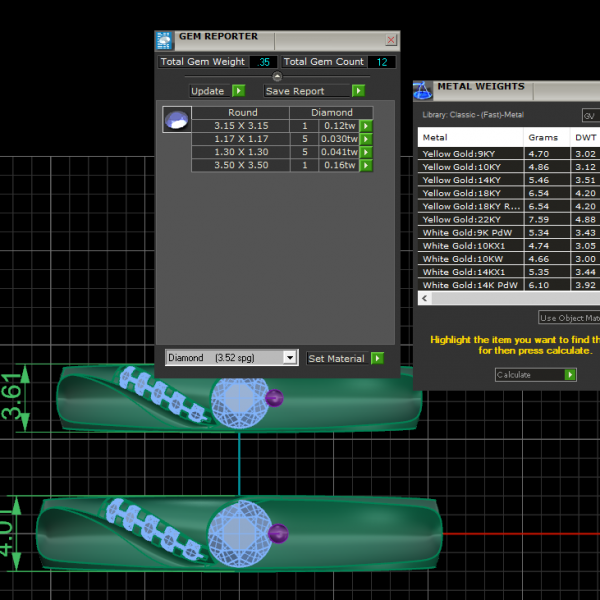Image resolution: width=600 pixels, height=600 pixels.
Task: Click green arrow for 0.16tw row
Action: (x=366, y=165)
